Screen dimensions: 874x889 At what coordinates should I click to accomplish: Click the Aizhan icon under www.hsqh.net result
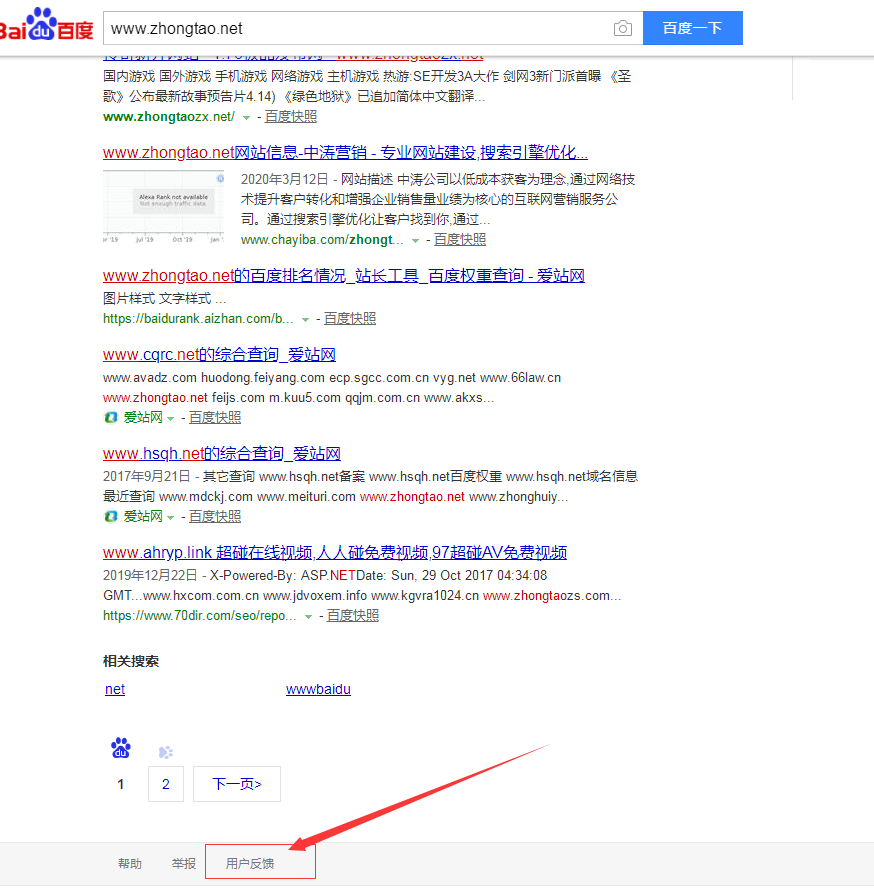(111, 517)
